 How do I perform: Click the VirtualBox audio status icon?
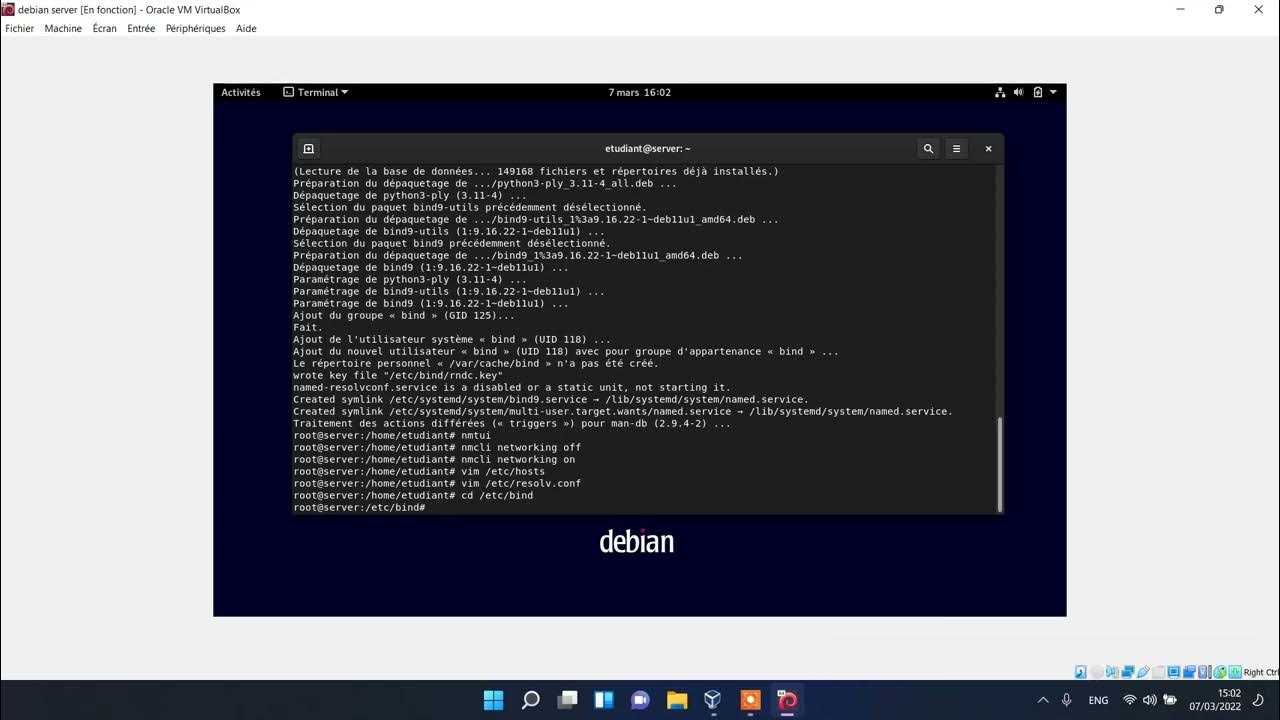[1112, 672]
